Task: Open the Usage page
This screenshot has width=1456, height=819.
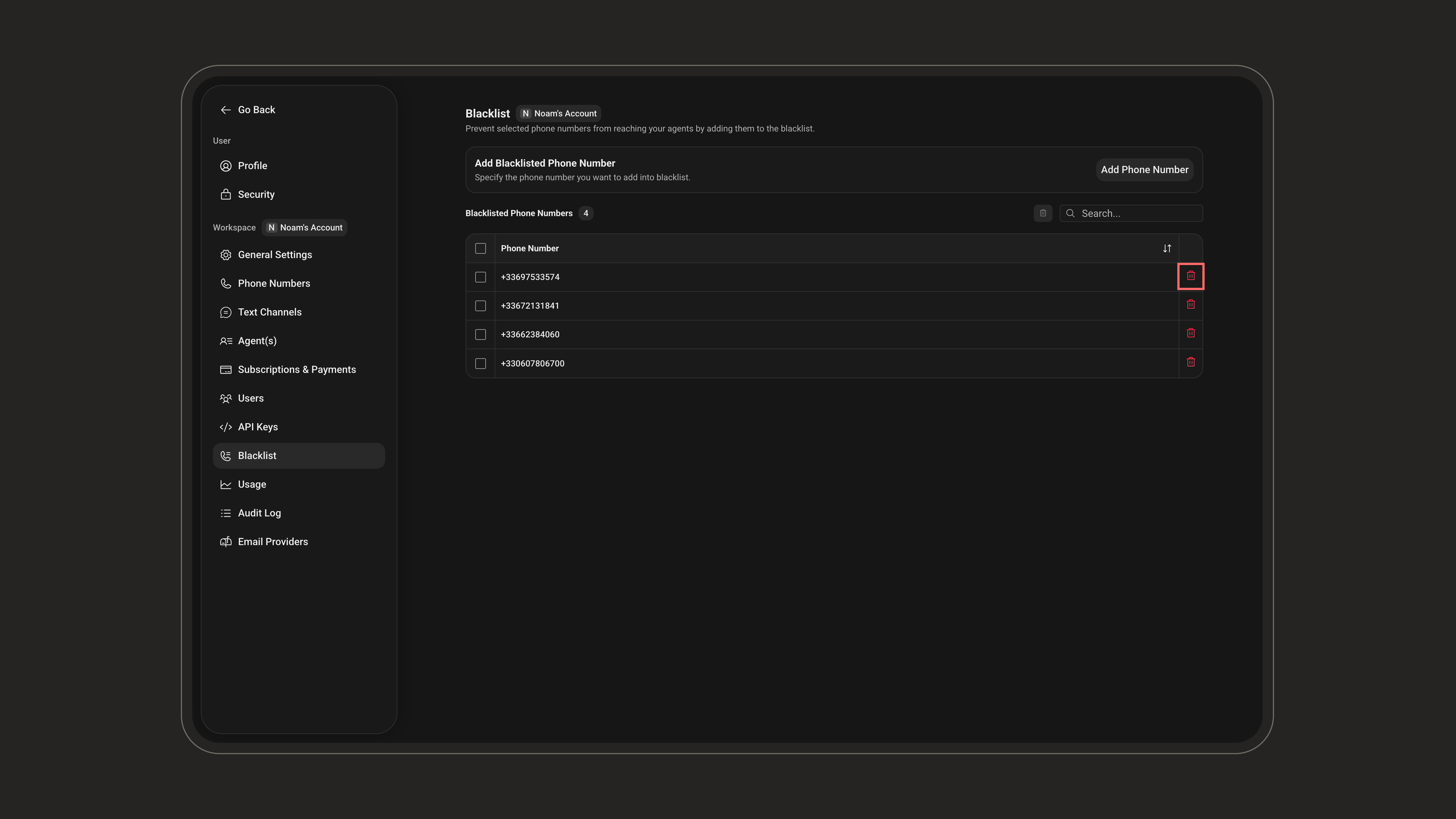Action: click(298, 484)
